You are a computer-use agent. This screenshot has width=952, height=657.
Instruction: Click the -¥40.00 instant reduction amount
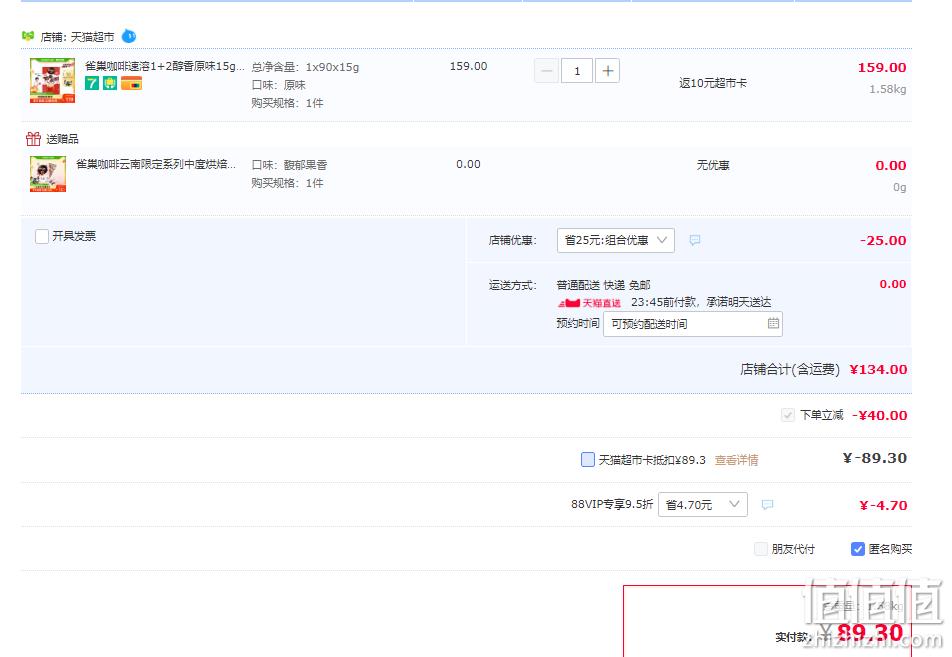pos(880,416)
